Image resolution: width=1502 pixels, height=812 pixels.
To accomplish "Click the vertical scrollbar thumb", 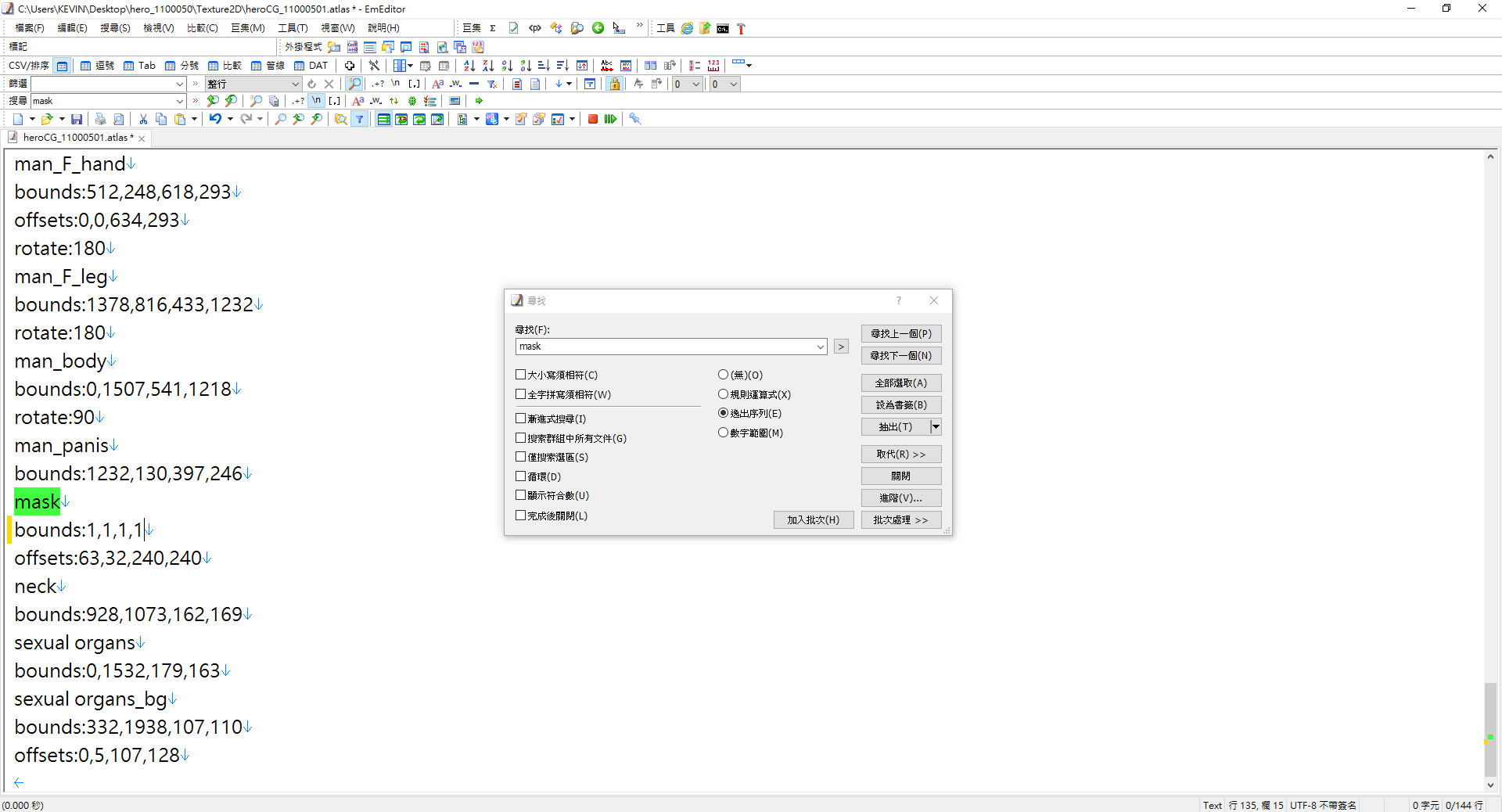I will [1490, 728].
